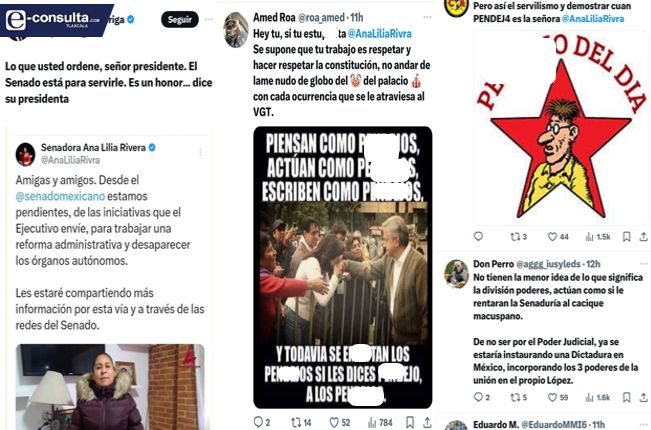Retweet the star cartoon tweet with 3 reposts
The image size is (651, 430).
[519, 237]
